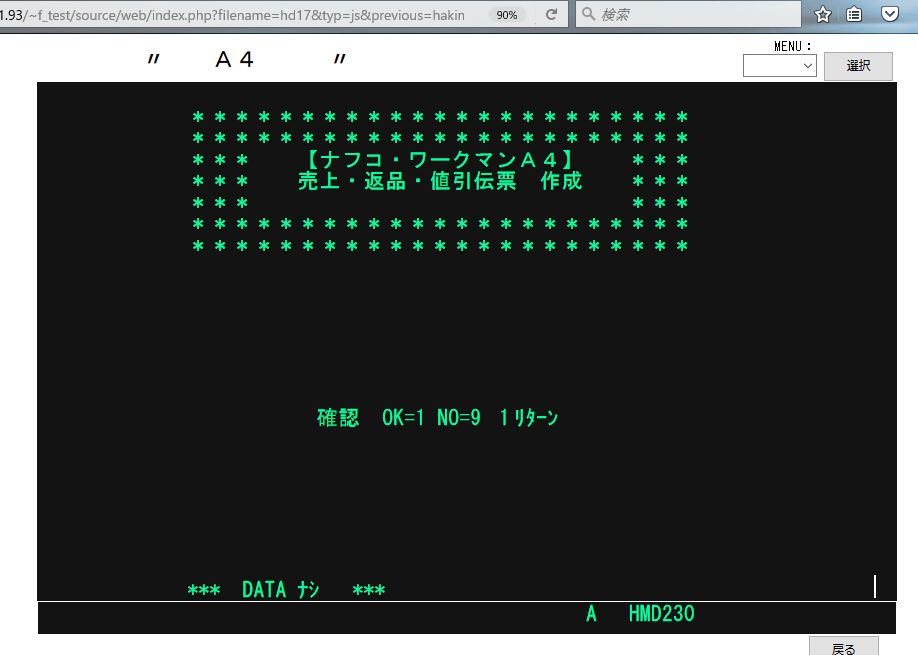Click the Pocket save icon
This screenshot has width=918, height=655.
click(889, 14)
